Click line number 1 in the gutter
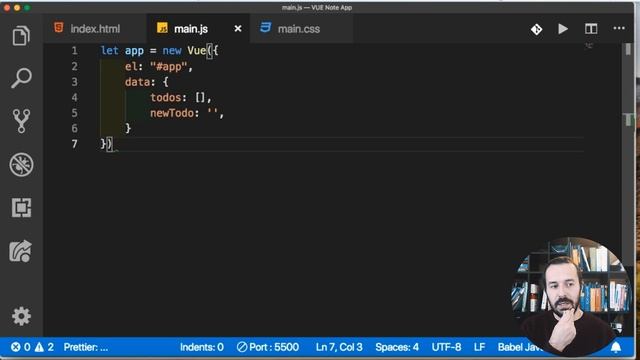 pos(74,51)
